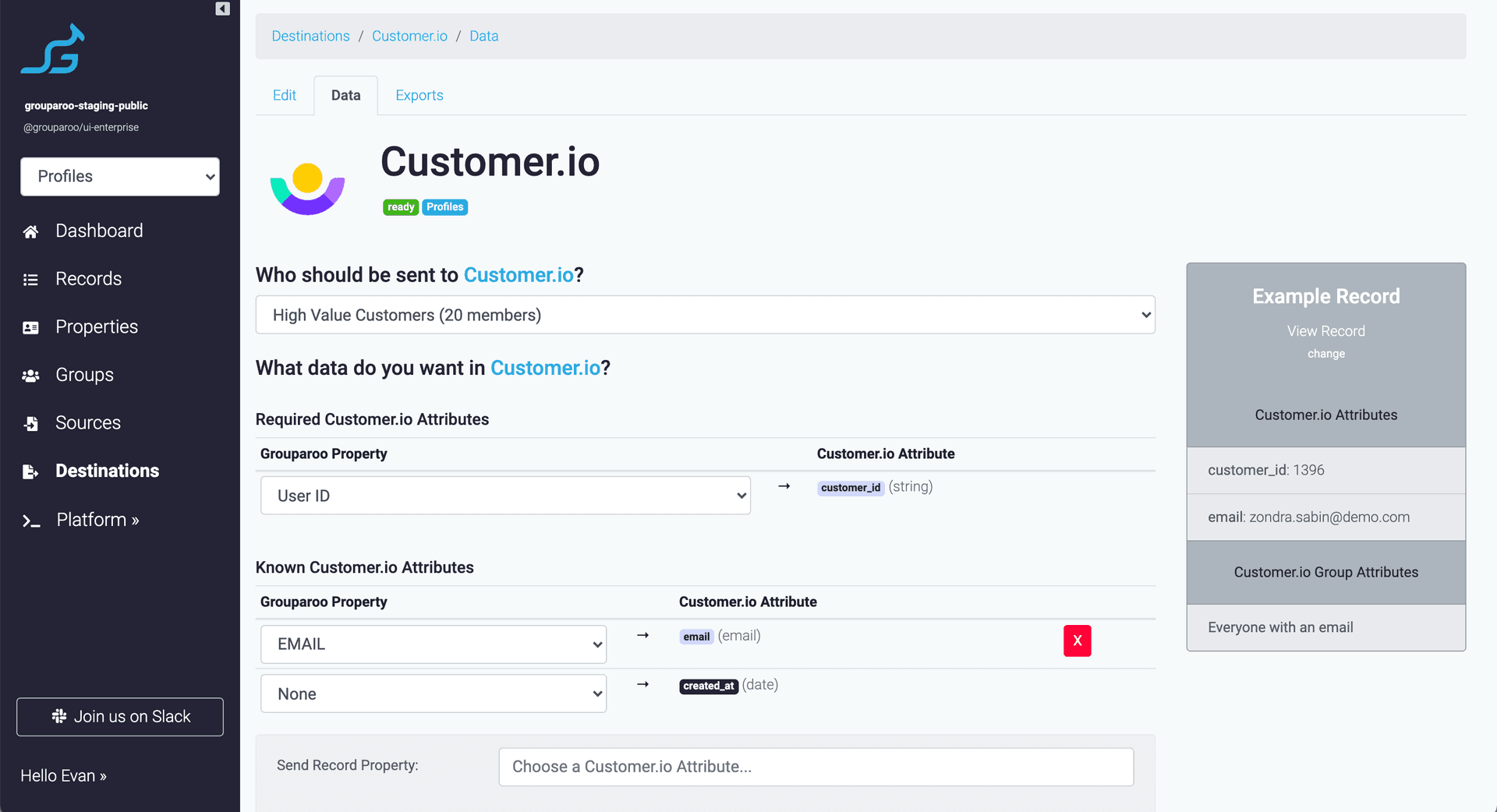Open Properties in the sidebar
The width and height of the screenshot is (1497, 812).
pos(97,327)
